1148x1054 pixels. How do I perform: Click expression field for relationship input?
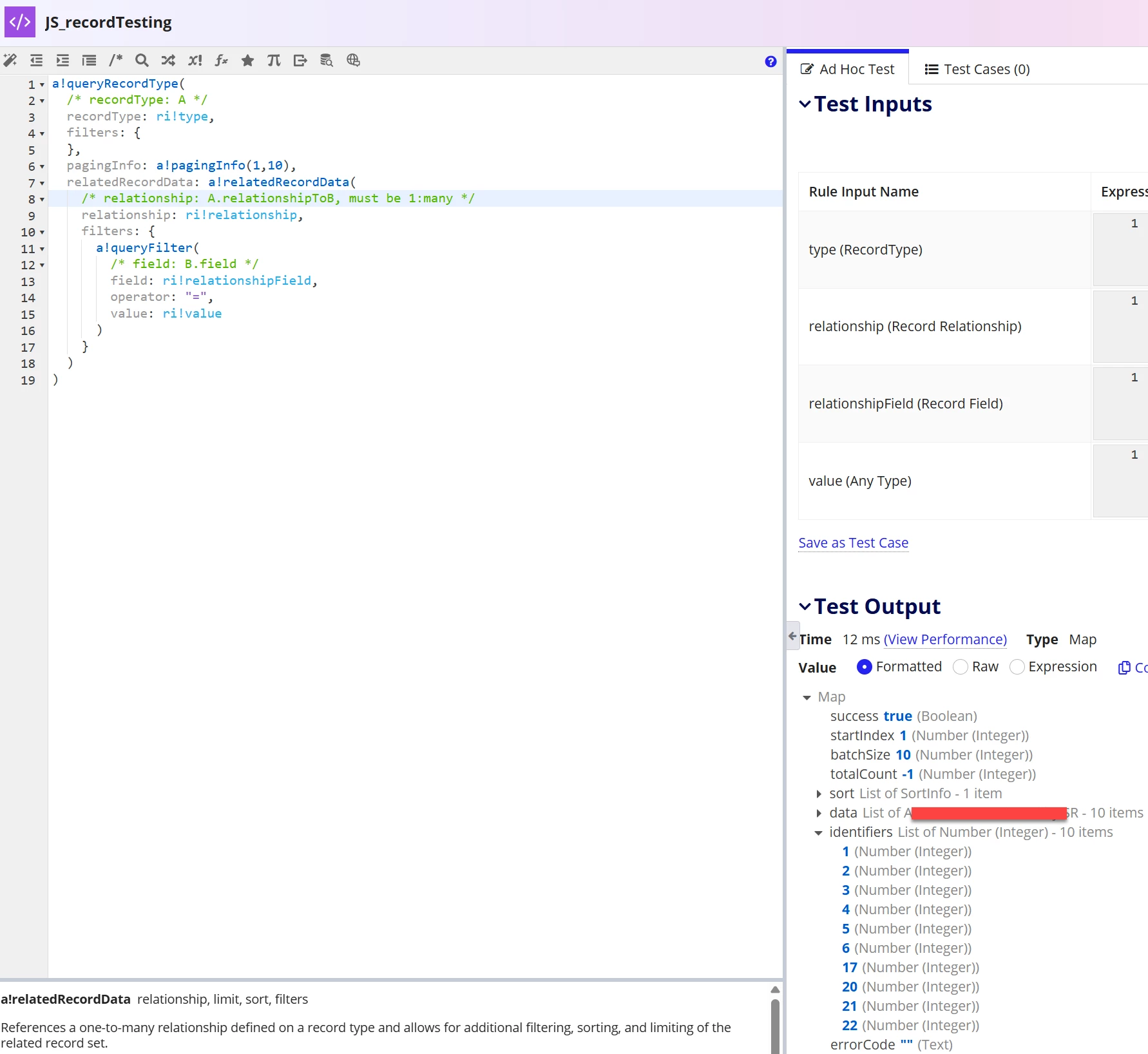point(1120,326)
